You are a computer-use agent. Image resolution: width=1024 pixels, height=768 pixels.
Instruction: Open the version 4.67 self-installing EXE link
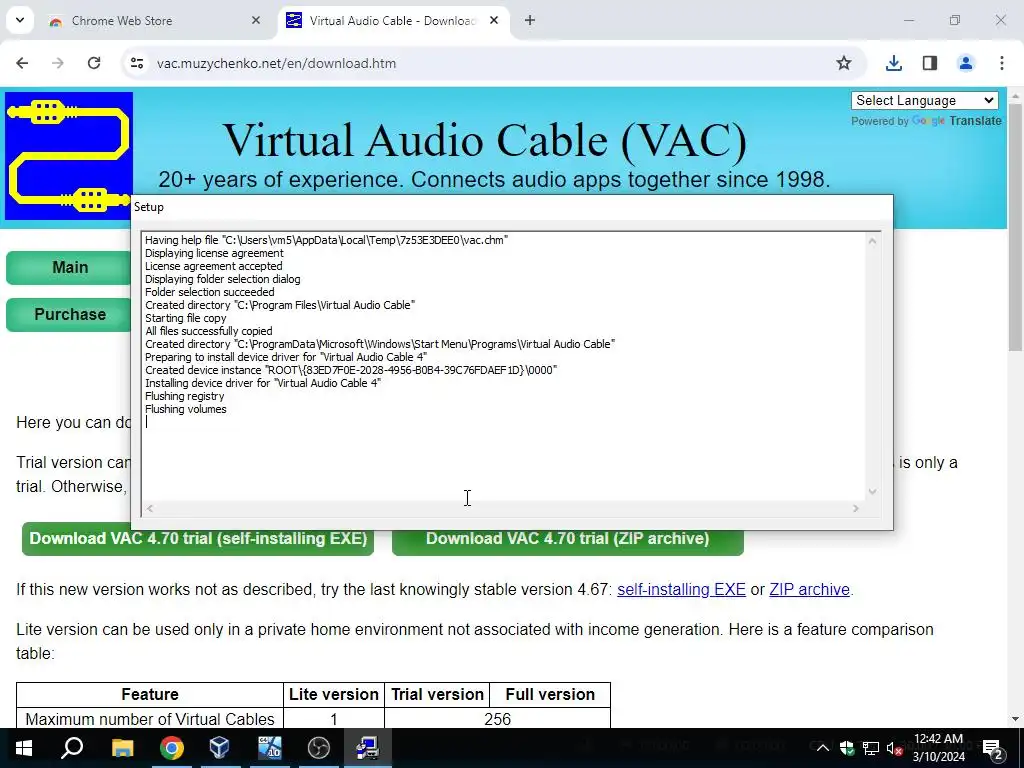[681, 589]
